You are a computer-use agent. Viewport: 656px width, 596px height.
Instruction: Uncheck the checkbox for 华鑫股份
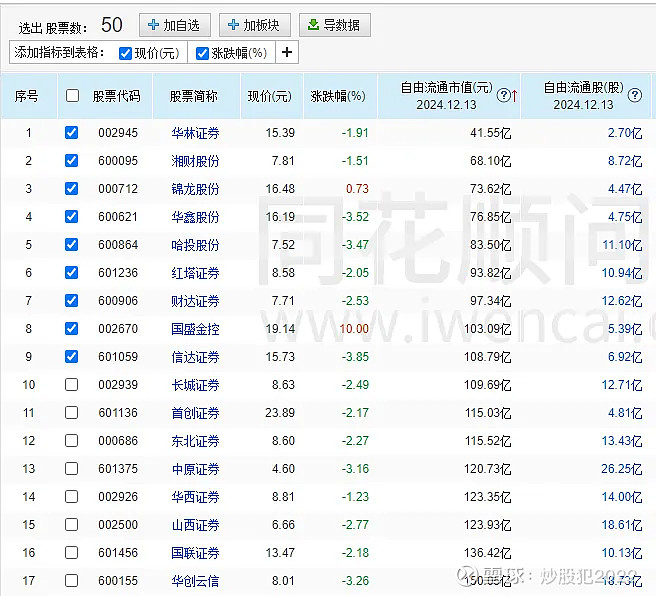tap(72, 217)
